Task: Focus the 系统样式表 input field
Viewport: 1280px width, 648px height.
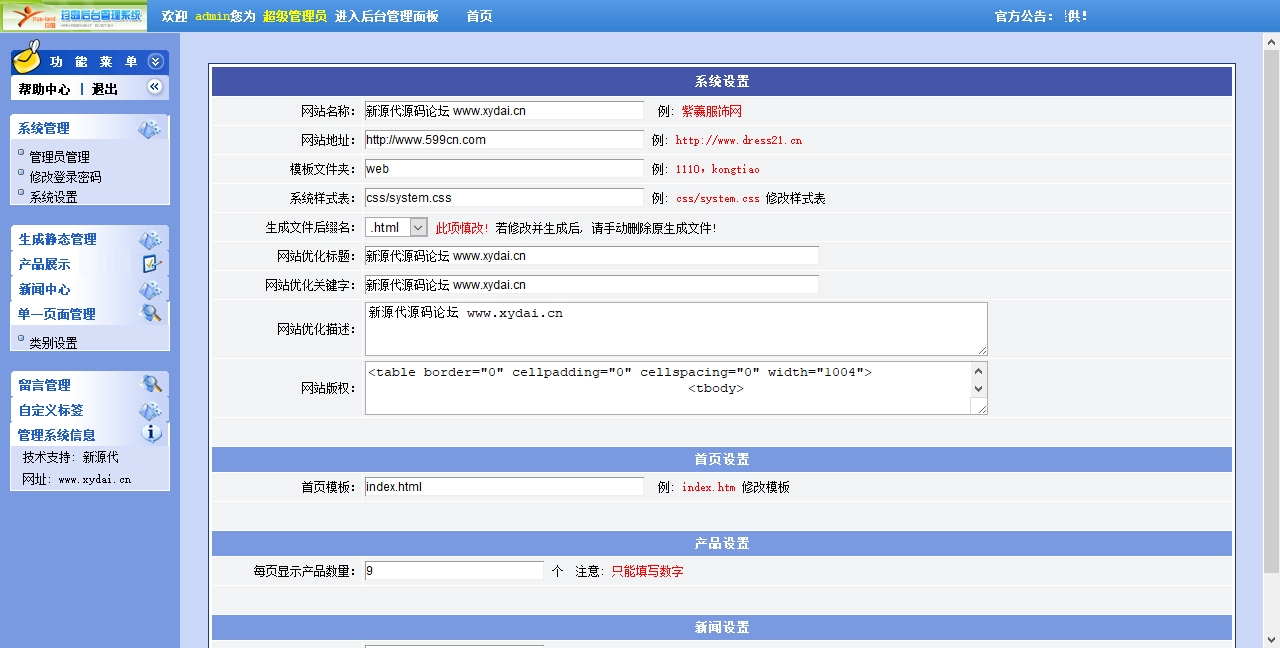Action: 504,198
